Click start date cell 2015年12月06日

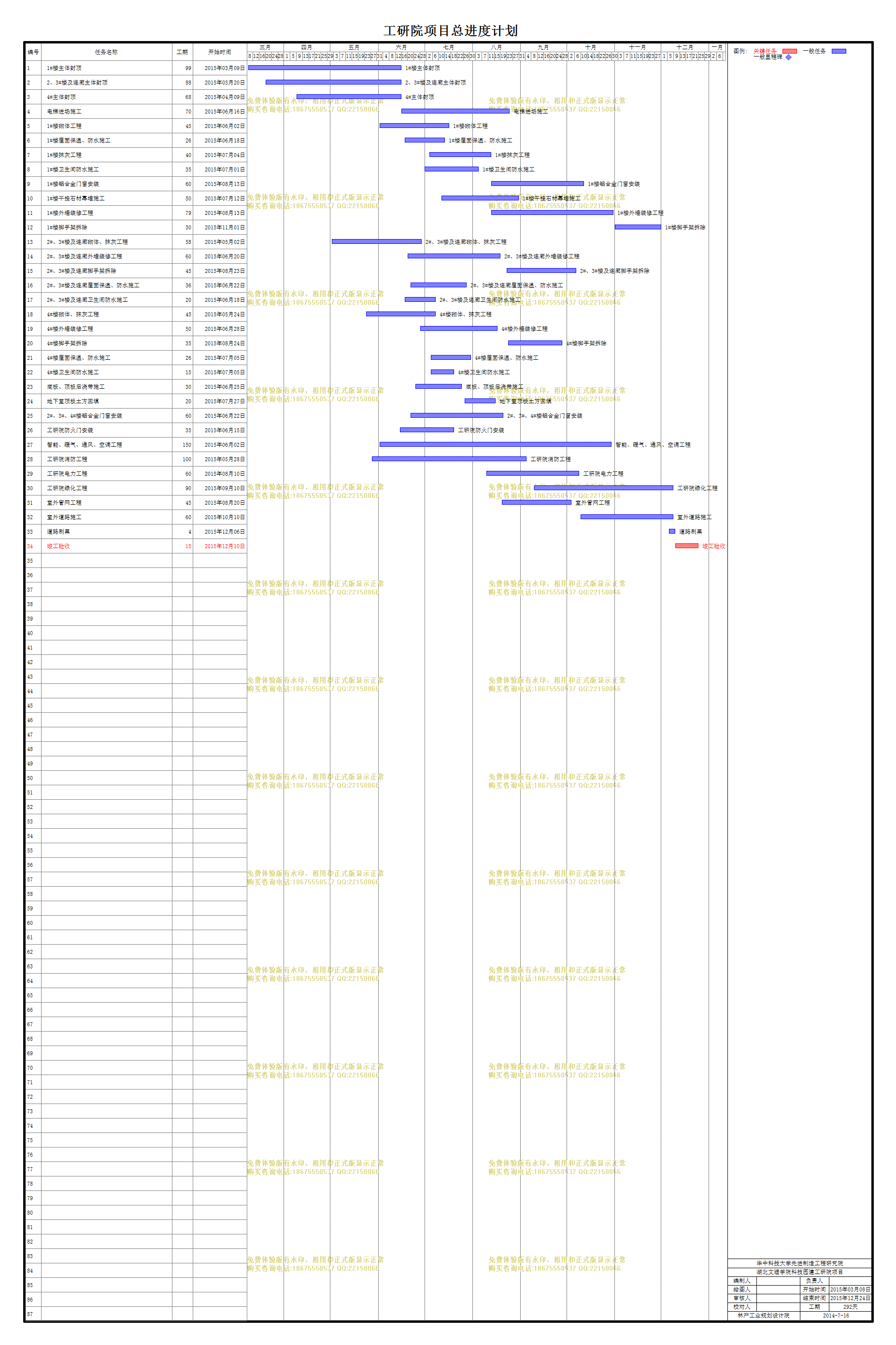[x=220, y=532]
